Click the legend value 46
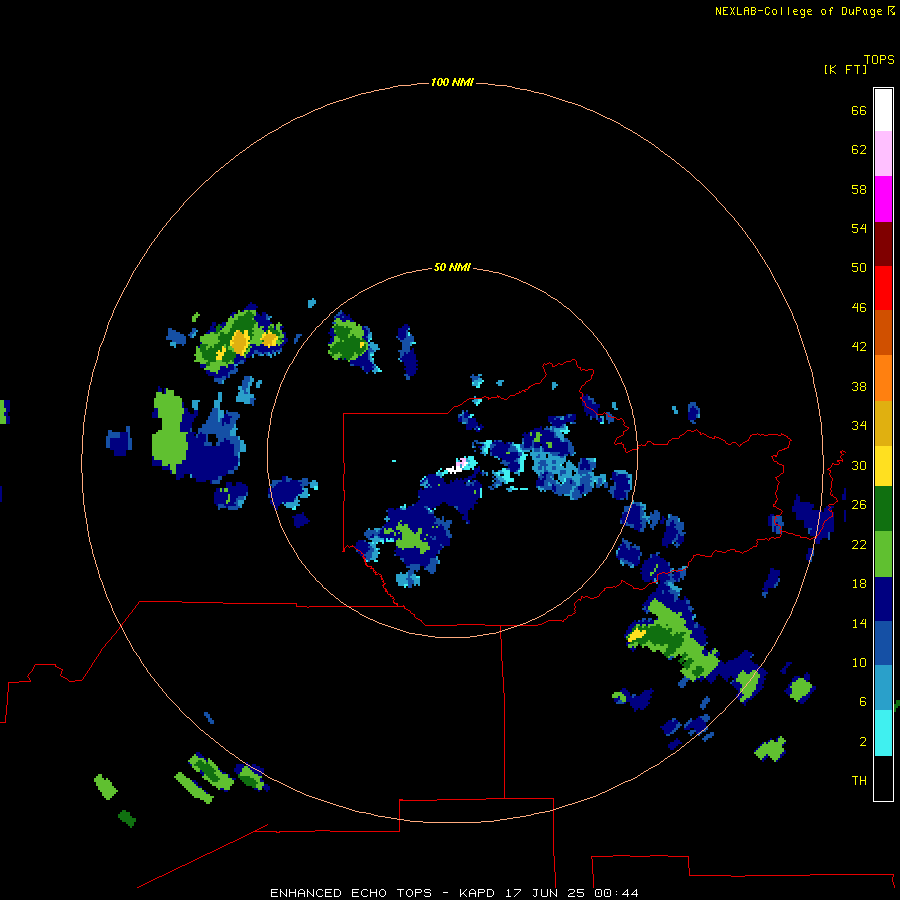The height and width of the screenshot is (900, 900). [x=859, y=308]
